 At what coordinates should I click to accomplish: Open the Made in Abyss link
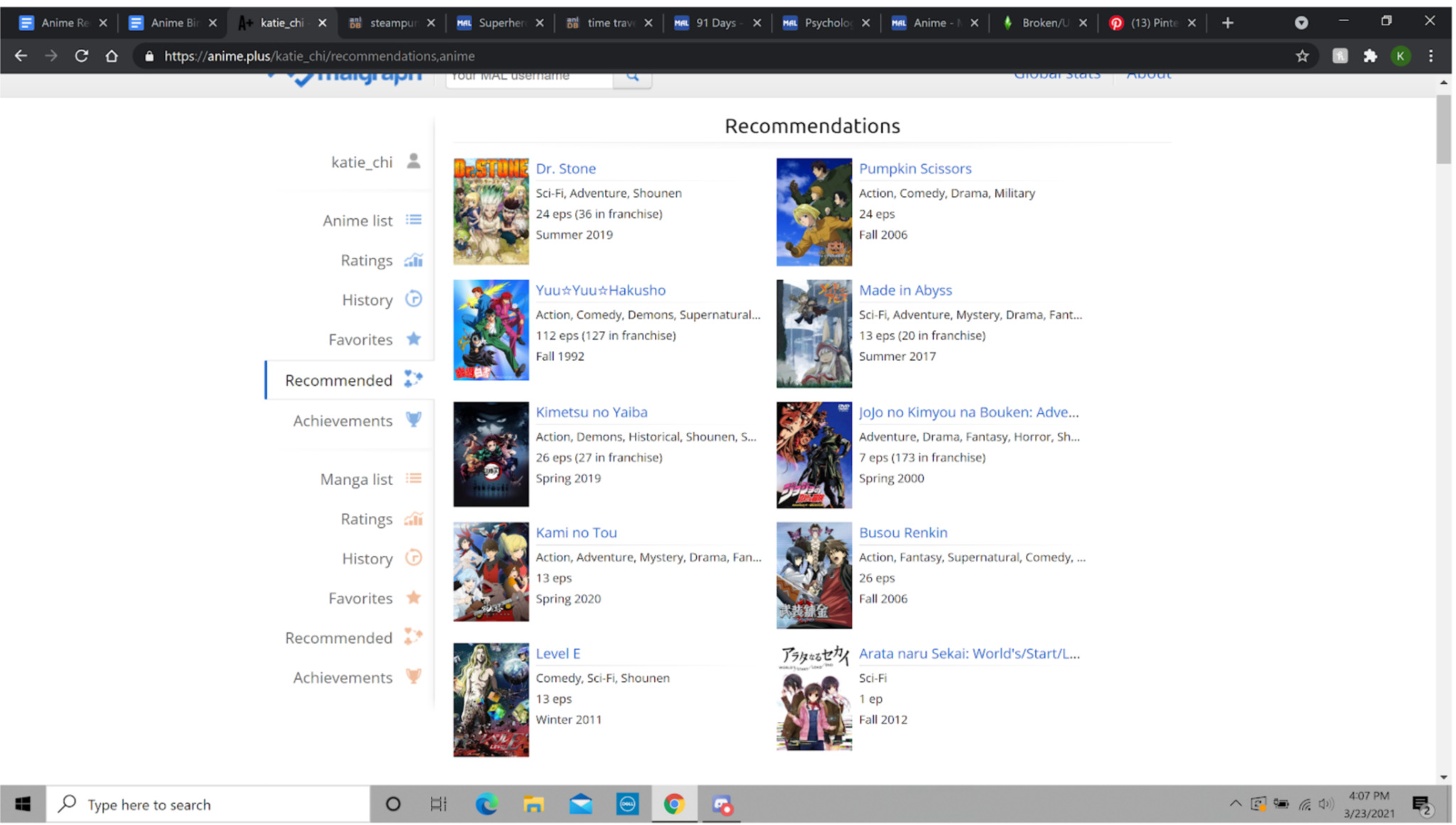pos(904,290)
